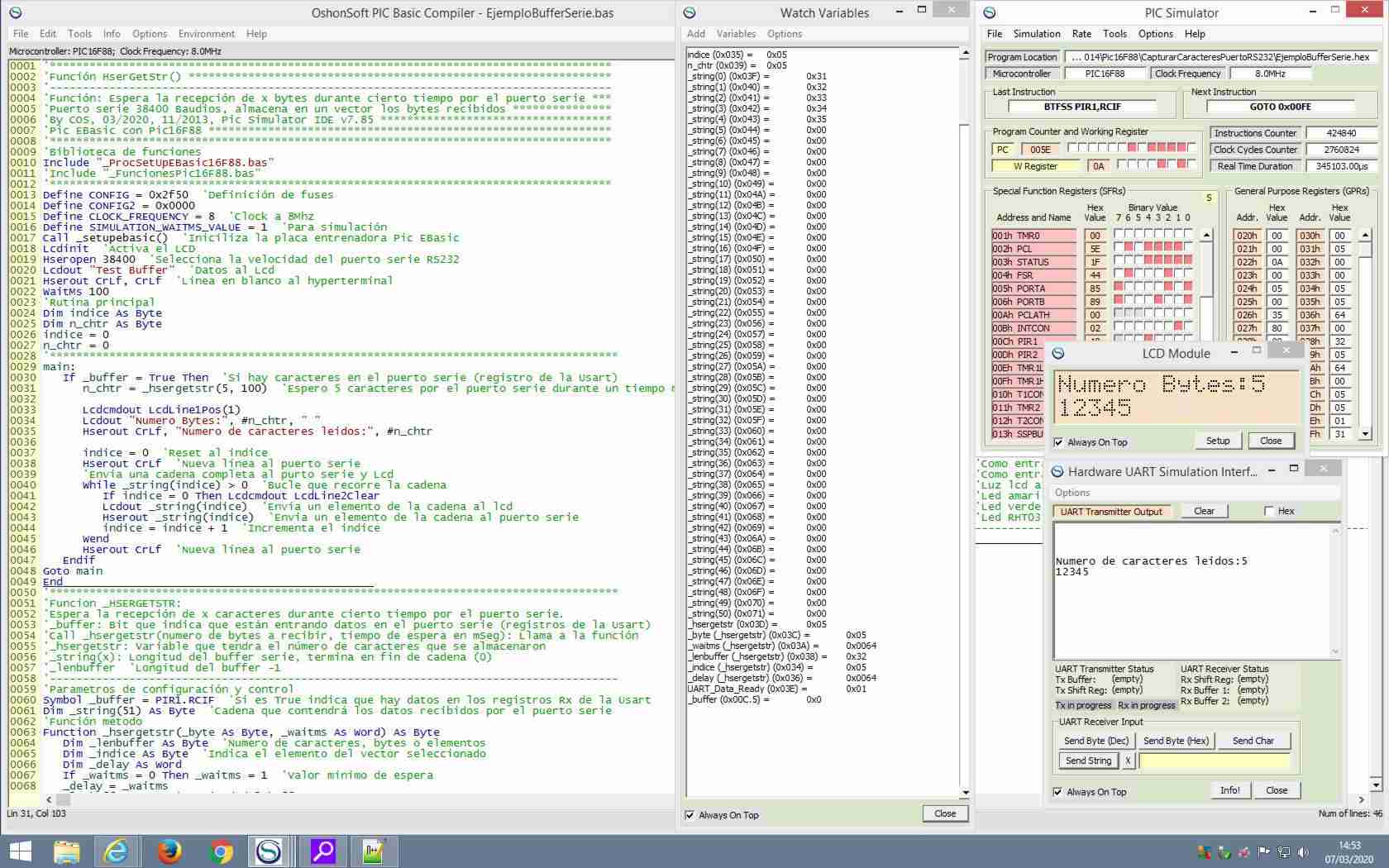Toggle Always On Top in LCD Module
The height and width of the screenshot is (868, 1389).
(1058, 442)
